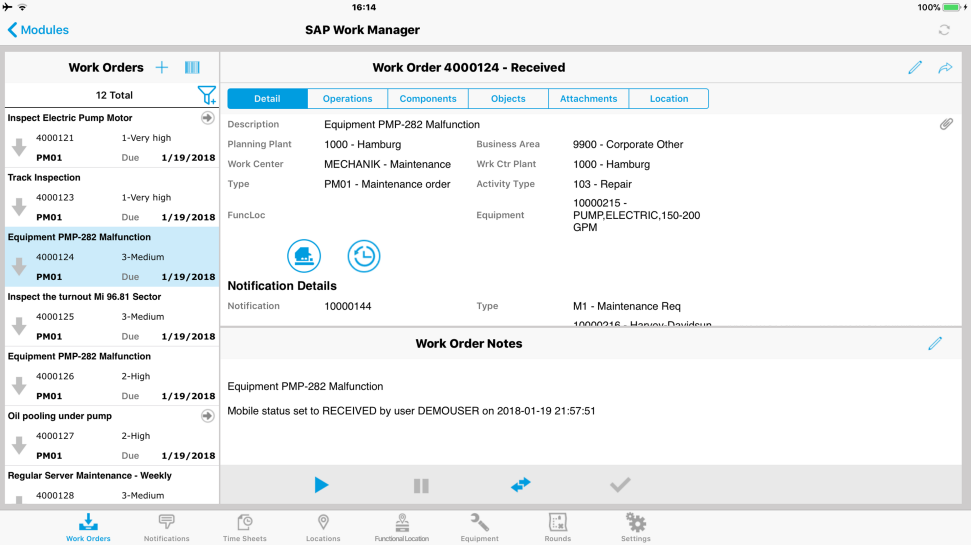This screenshot has height=545, width=971.
Task: Go back to Modules
Action: (x=38, y=30)
